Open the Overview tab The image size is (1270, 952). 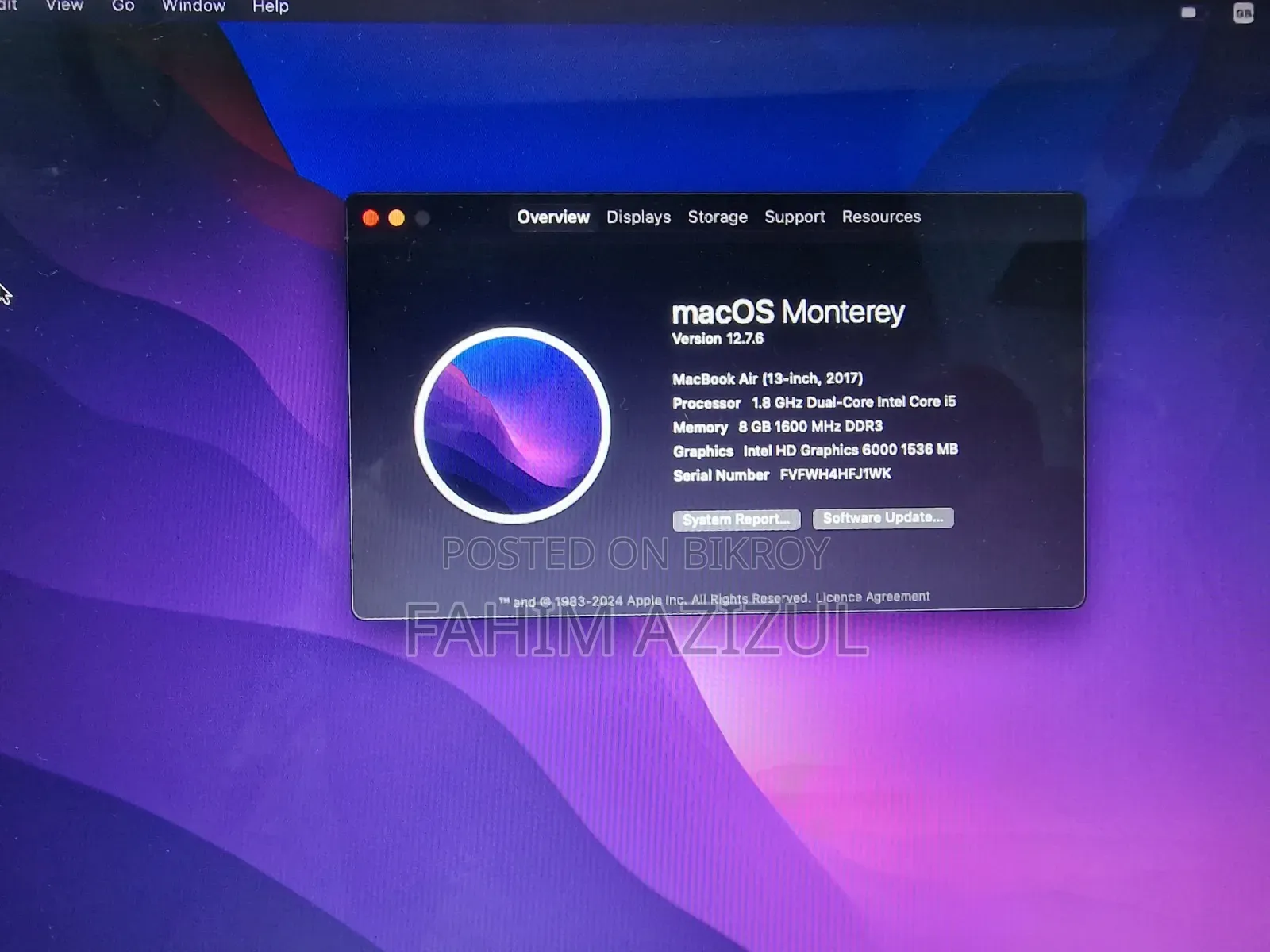[x=553, y=217]
